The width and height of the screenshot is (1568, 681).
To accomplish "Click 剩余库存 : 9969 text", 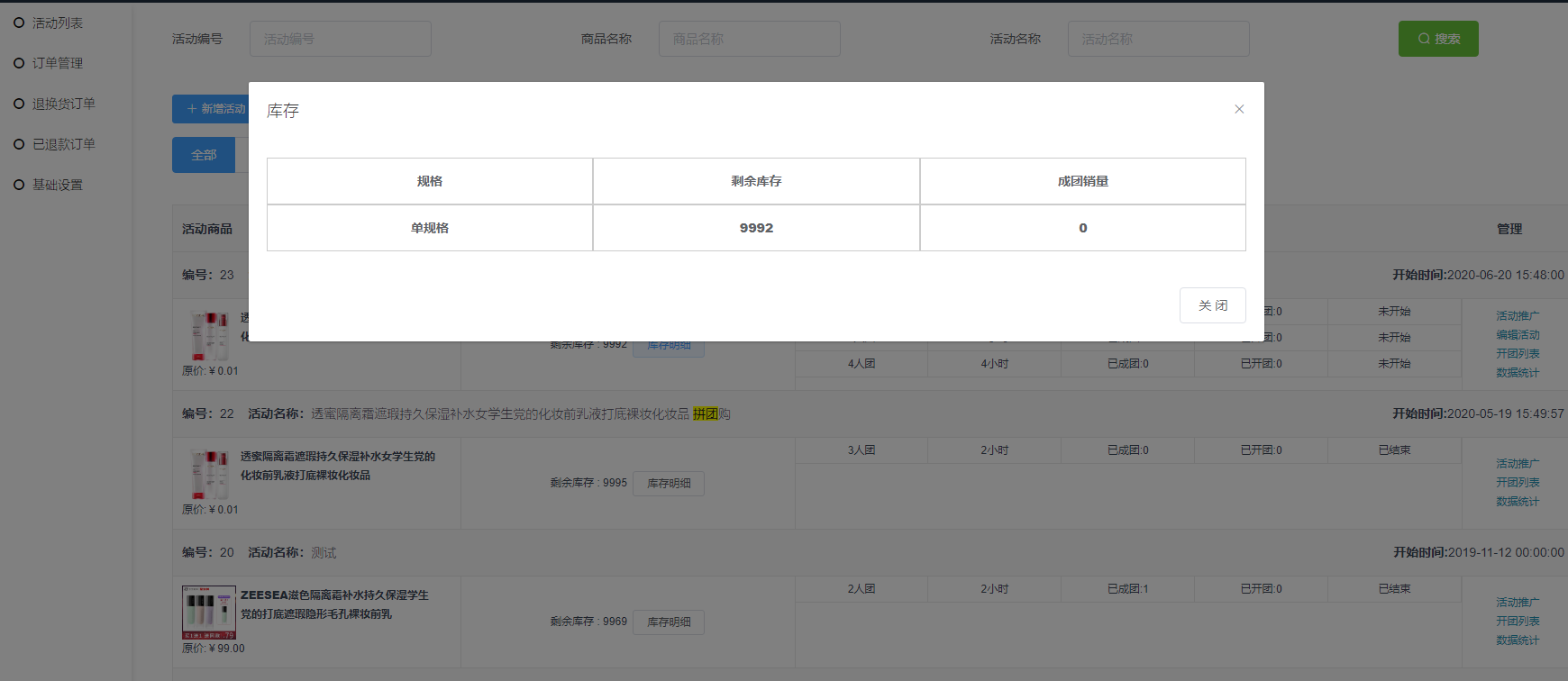I will point(588,622).
